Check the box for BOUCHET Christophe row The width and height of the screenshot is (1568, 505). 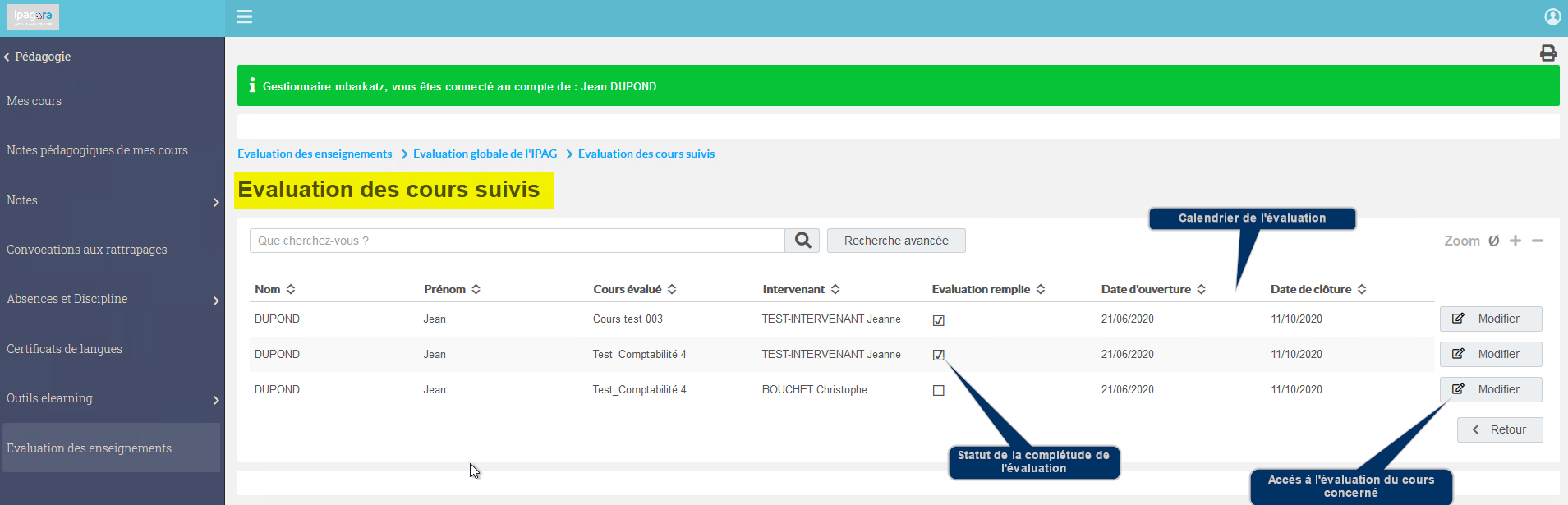click(938, 390)
